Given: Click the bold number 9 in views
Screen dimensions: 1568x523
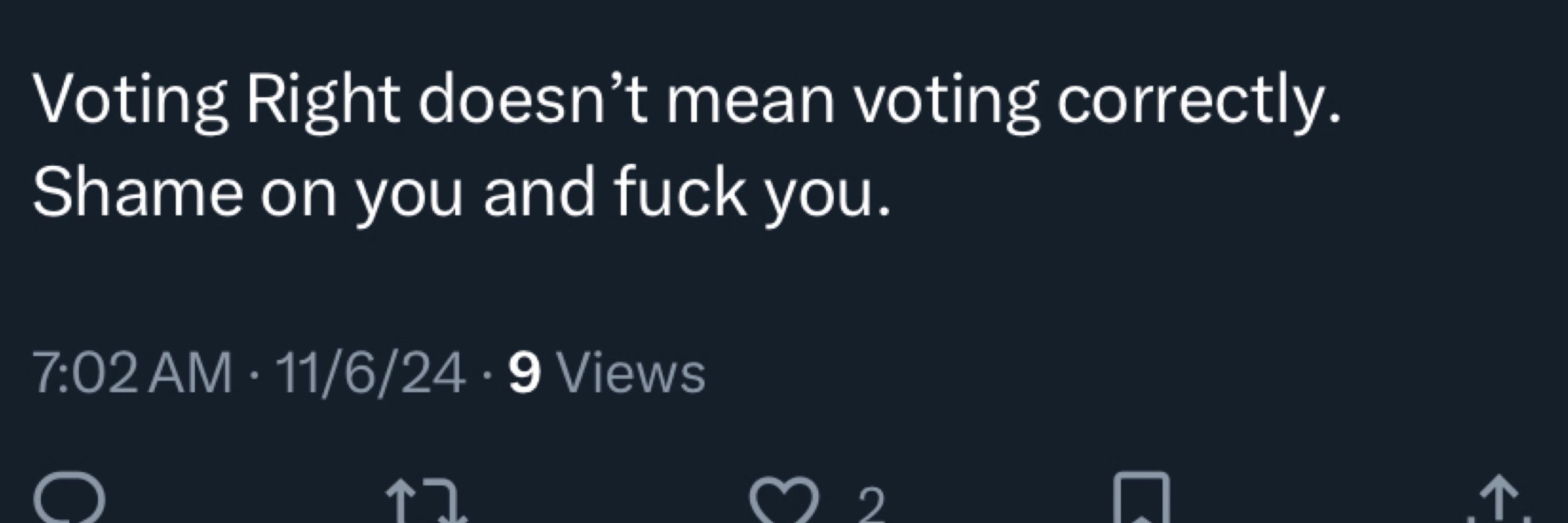Looking at the screenshot, I should pyautogui.click(x=525, y=373).
